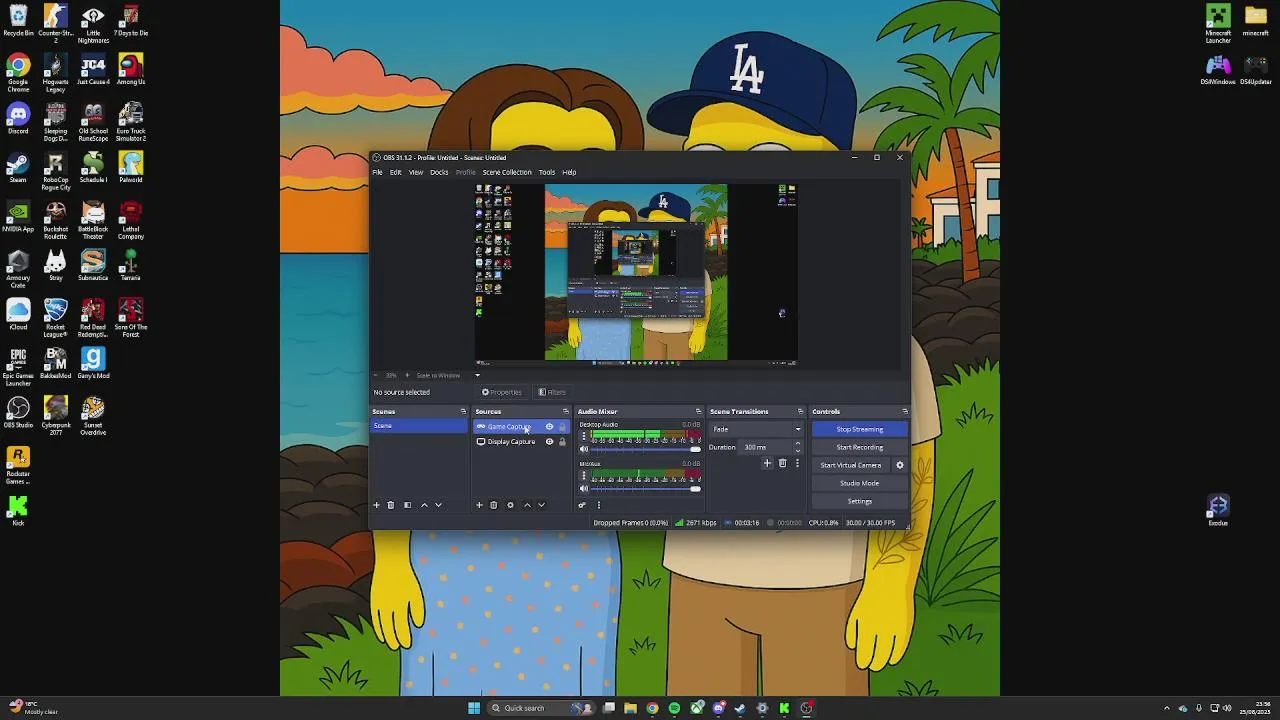Open Audio Mixer toolbar three-dot menu
The height and width of the screenshot is (720, 1280).
[599, 505]
